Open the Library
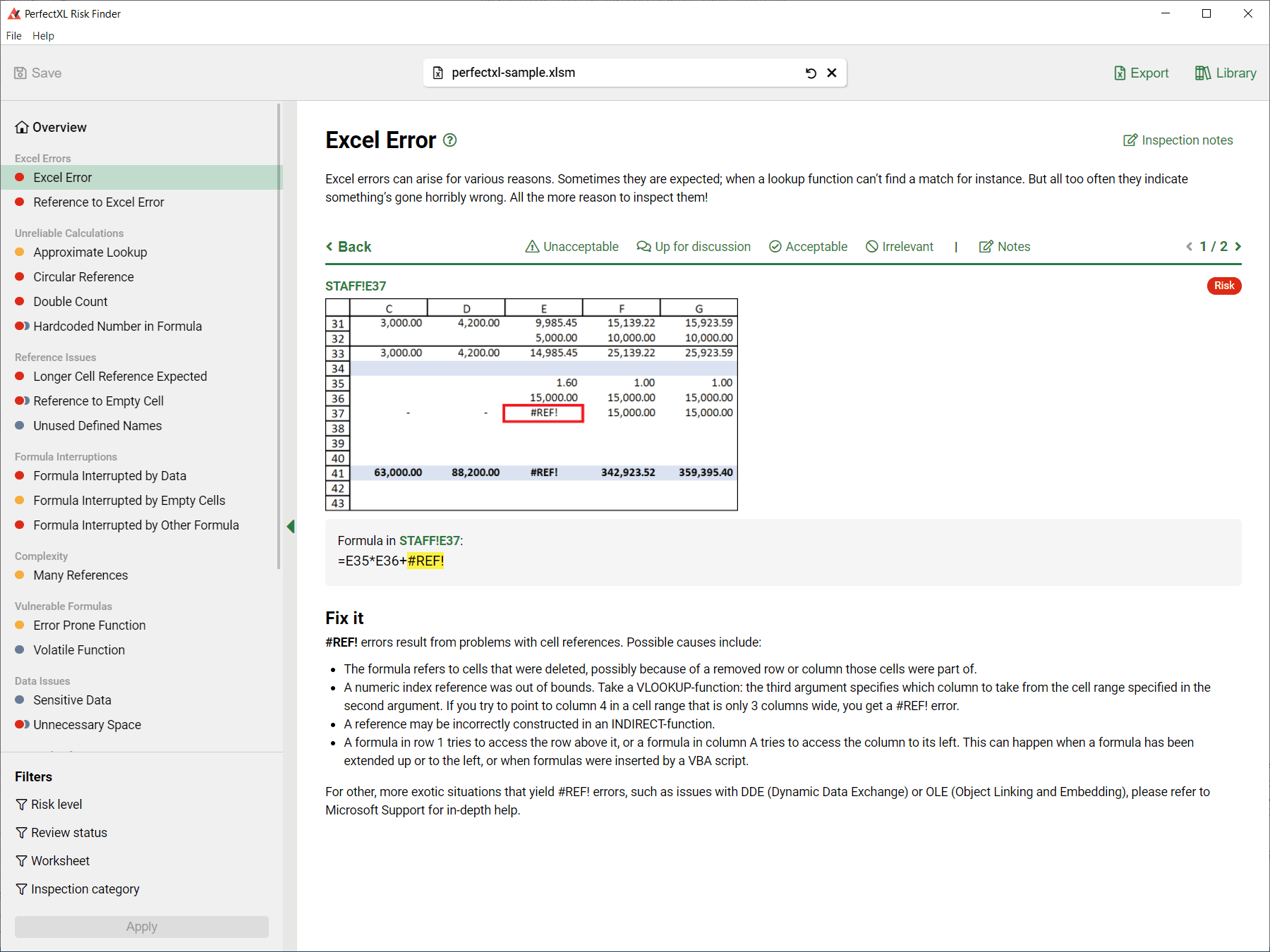The width and height of the screenshot is (1270, 952). (1226, 73)
